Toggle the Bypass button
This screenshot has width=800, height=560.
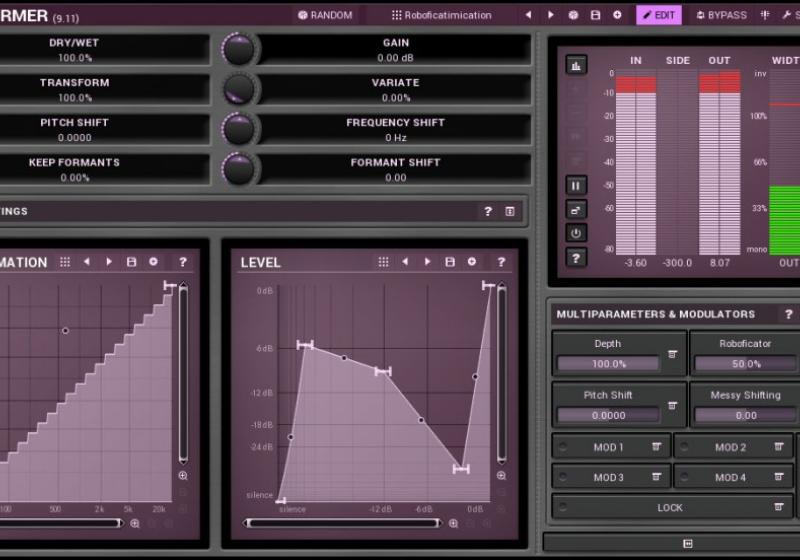(719, 15)
